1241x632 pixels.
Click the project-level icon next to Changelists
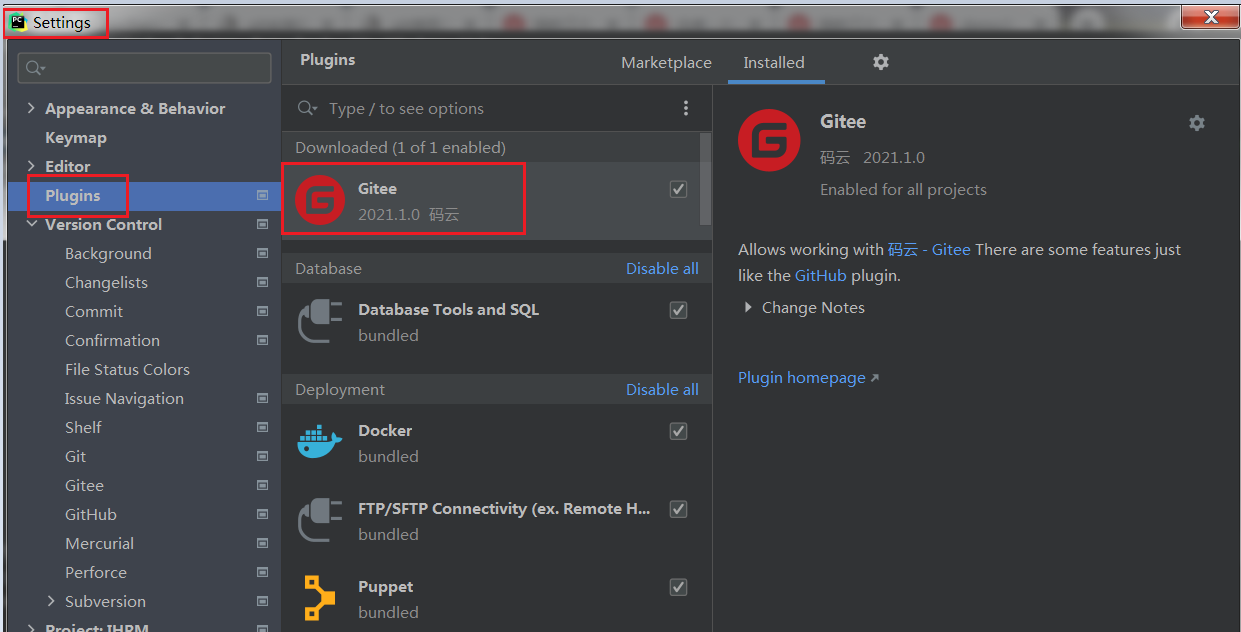coord(262,282)
